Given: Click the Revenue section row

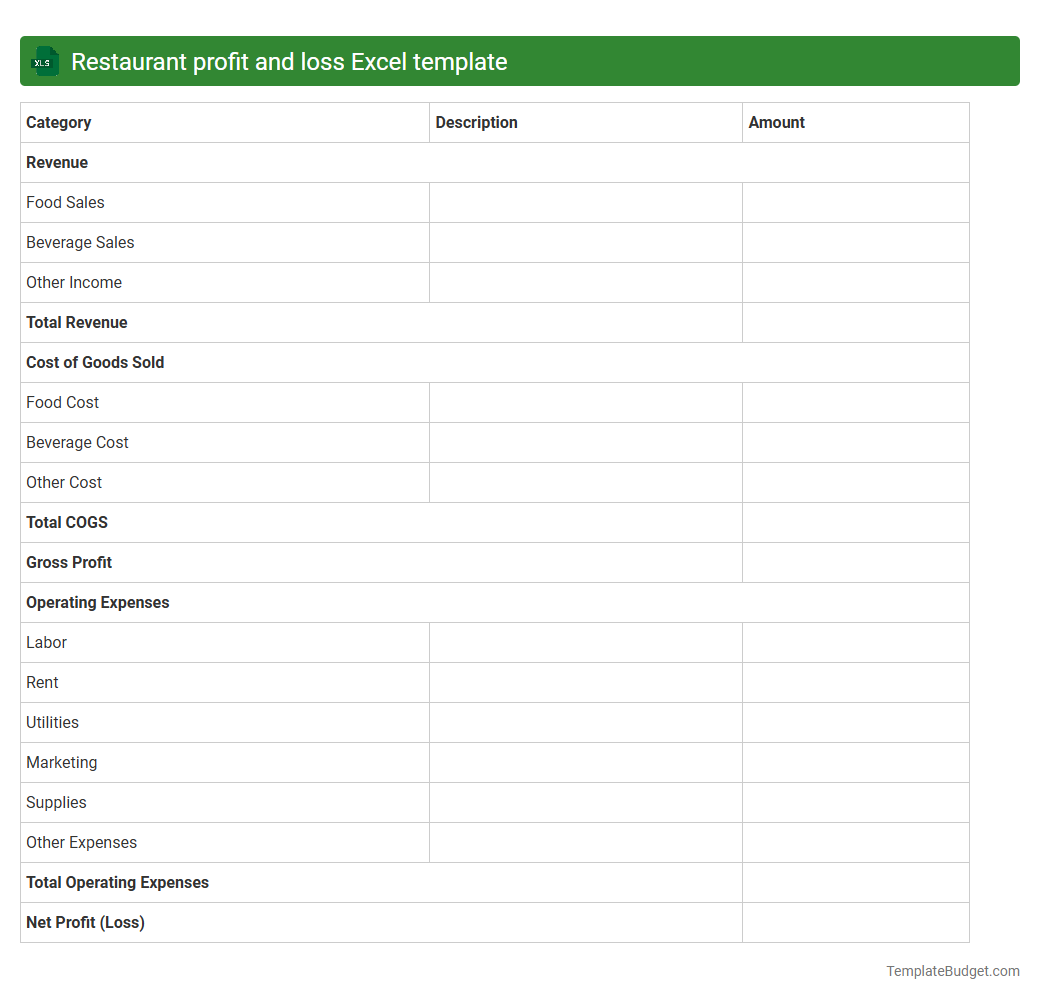Looking at the screenshot, I should [57, 162].
